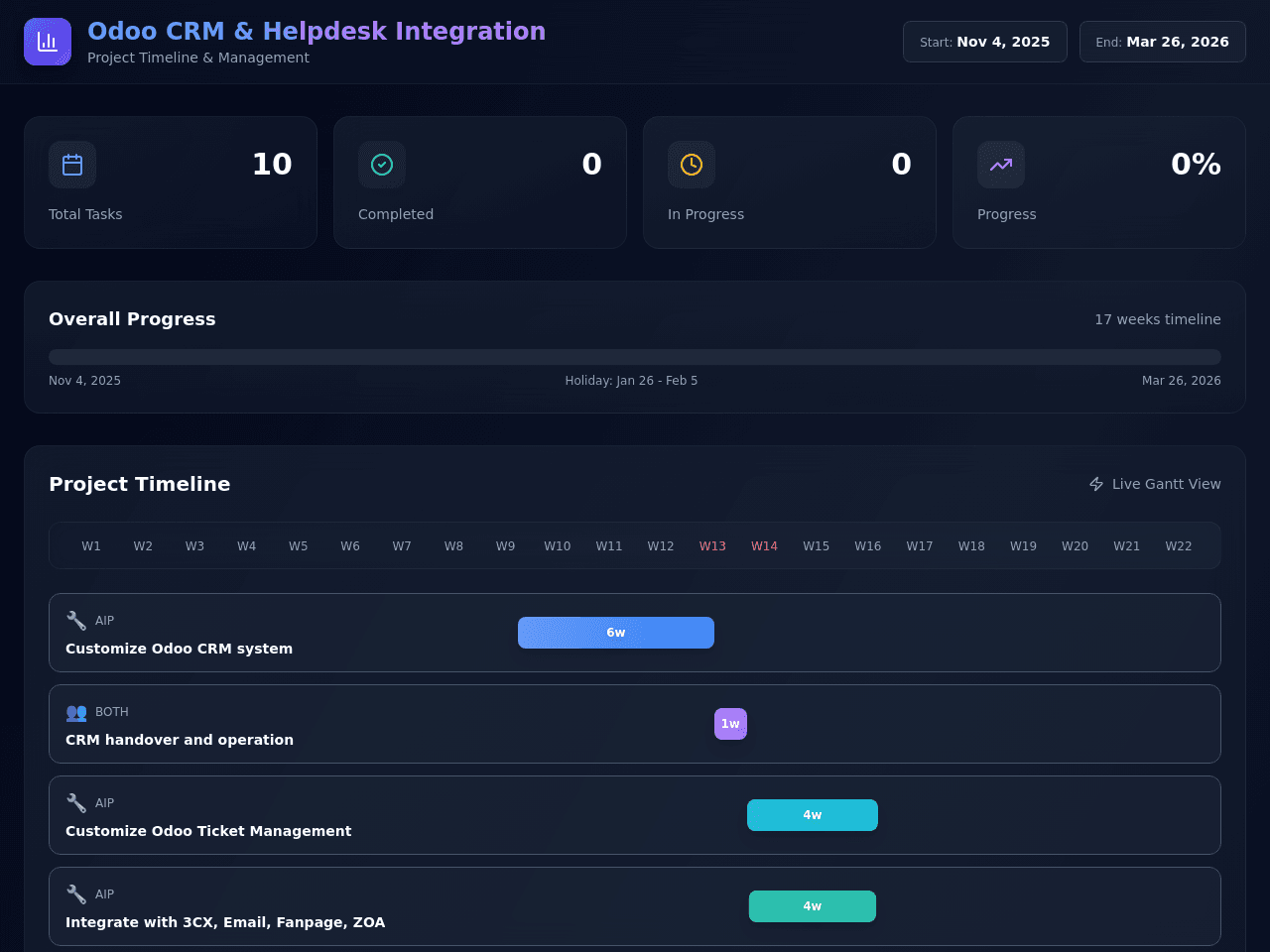Click the Completed checkmark circle icon
Screen dimensions: 1270x952
coord(382,165)
